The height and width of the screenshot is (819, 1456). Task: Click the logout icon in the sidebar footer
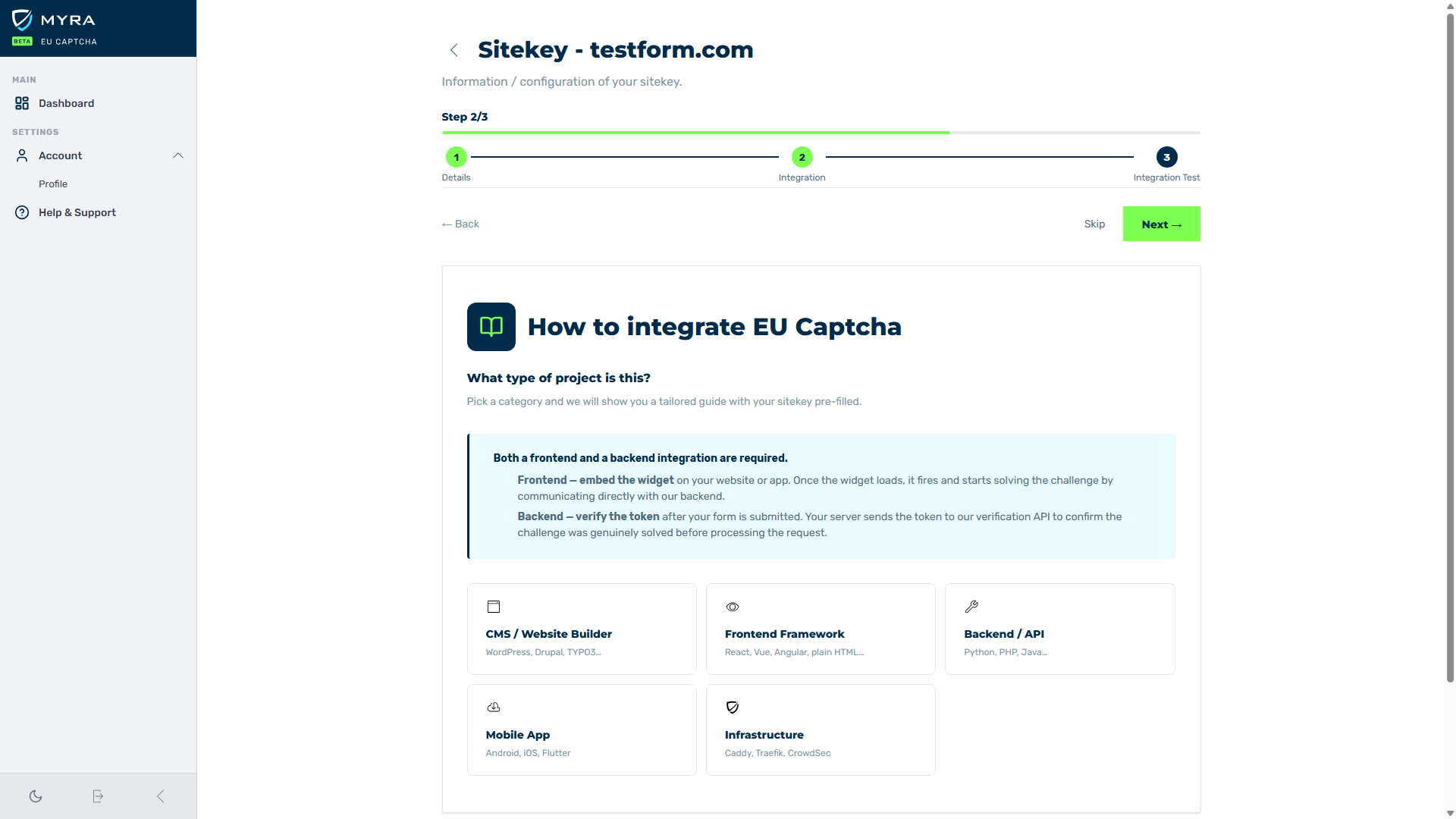click(x=98, y=796)
